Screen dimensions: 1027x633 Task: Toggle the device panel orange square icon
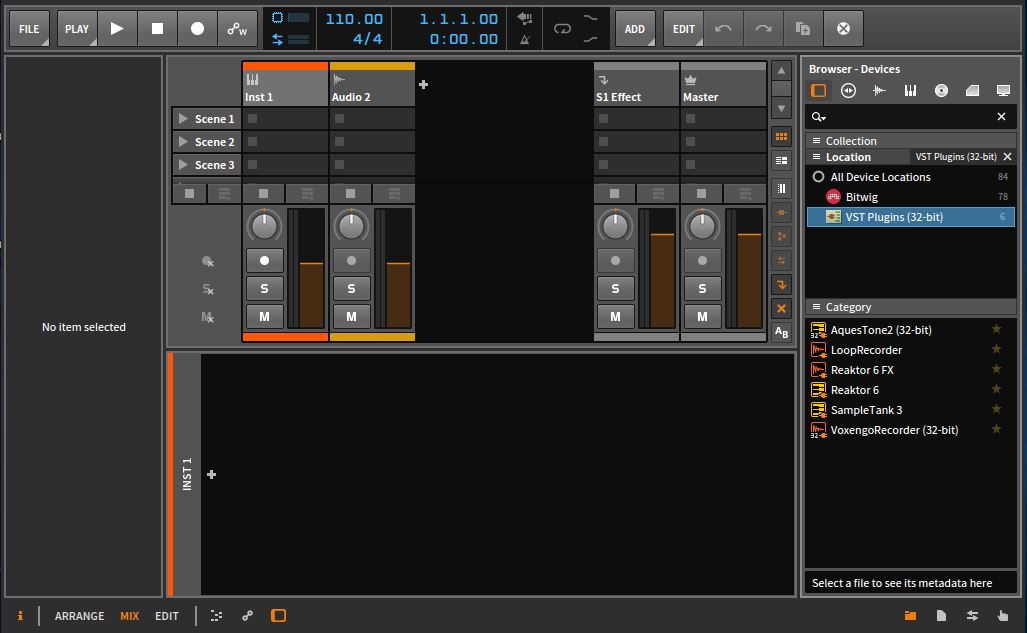(x=278, y=615)
